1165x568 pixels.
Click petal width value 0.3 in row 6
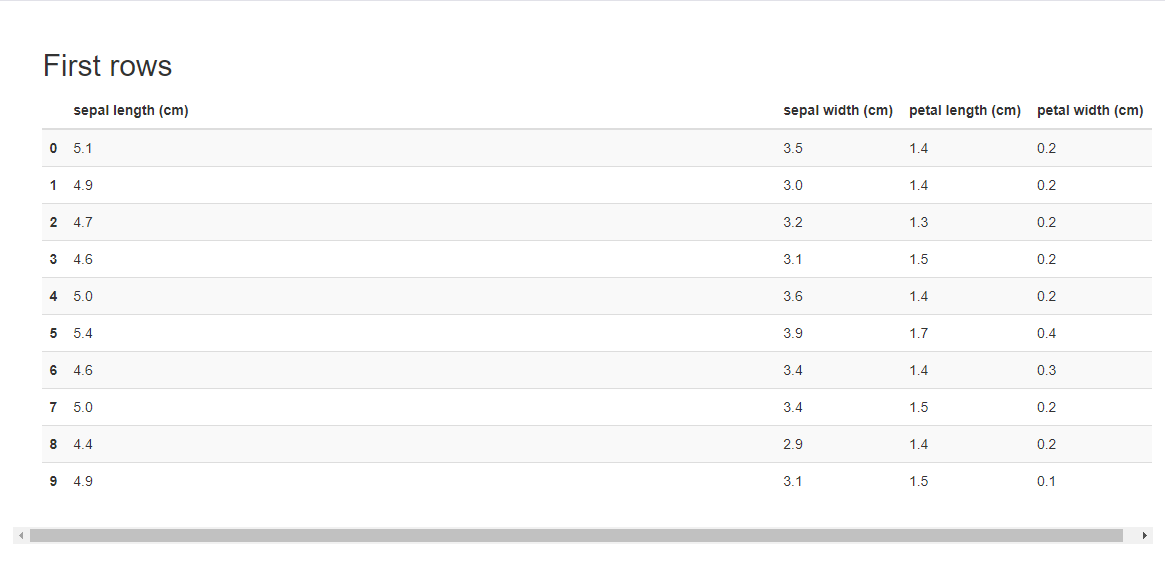coord(1046,370)
